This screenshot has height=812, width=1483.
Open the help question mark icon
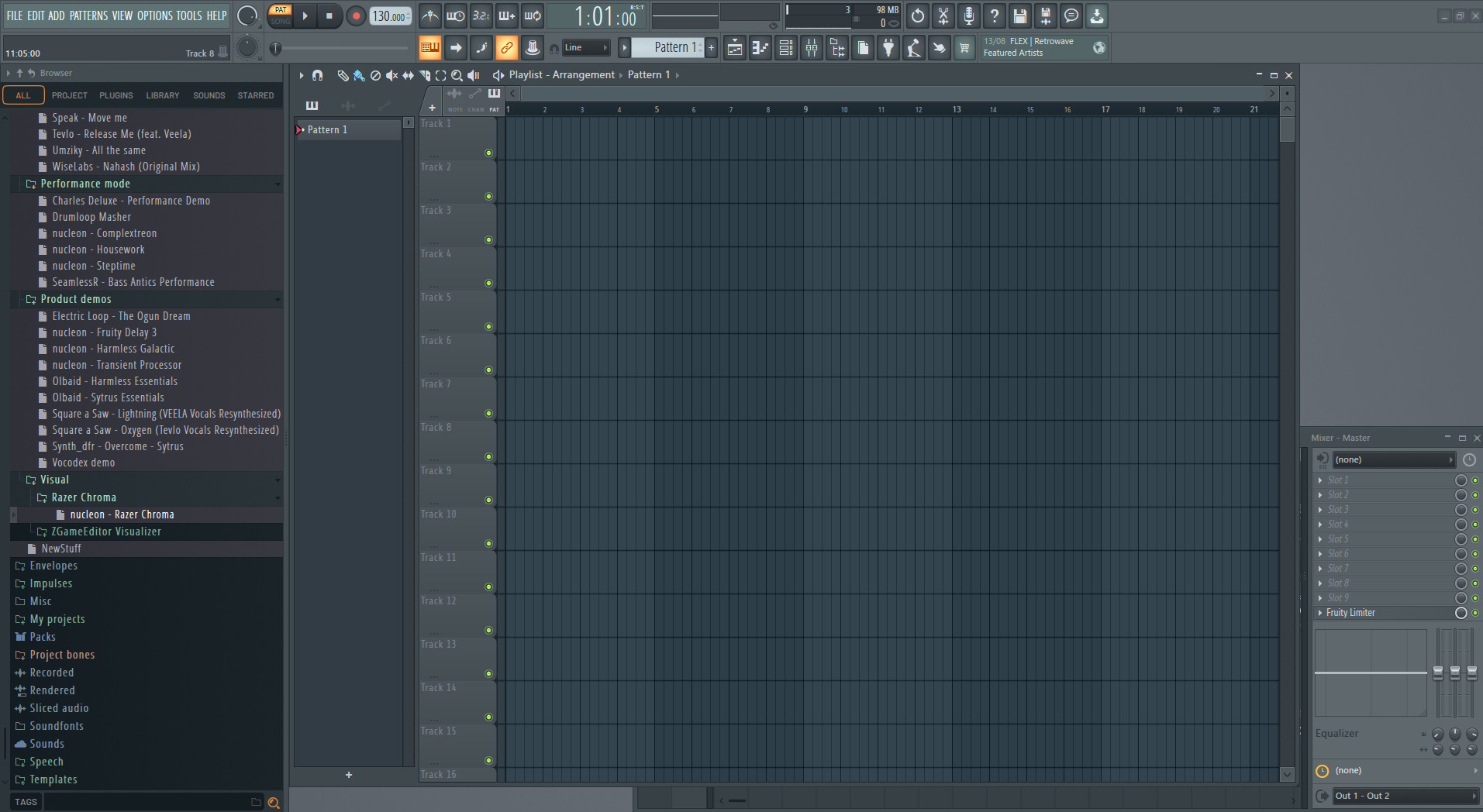(995, 15)
